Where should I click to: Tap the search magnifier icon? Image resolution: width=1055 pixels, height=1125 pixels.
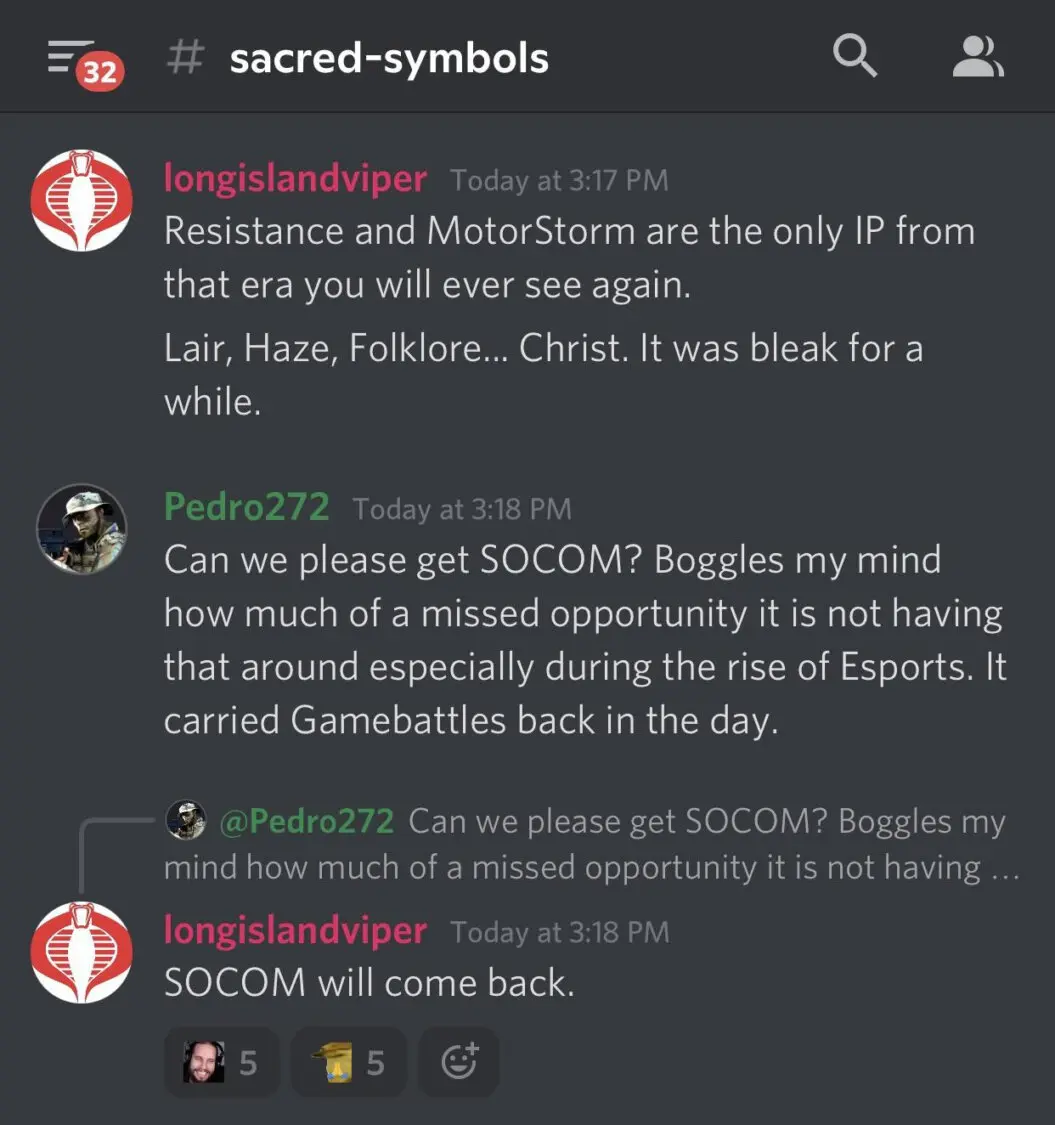[855, 55]
